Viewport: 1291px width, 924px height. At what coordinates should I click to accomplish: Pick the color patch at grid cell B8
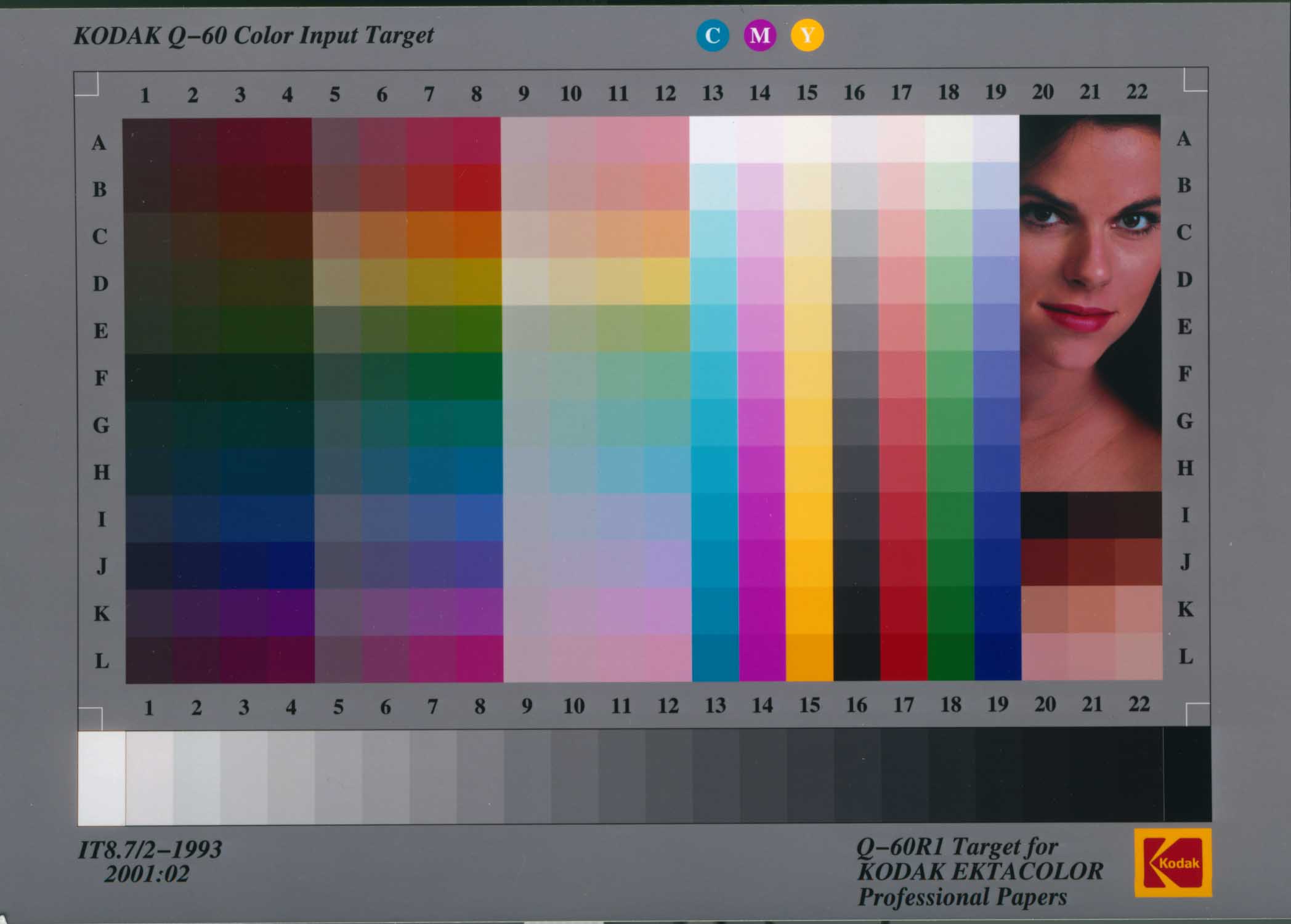click(x=477, y=188)
